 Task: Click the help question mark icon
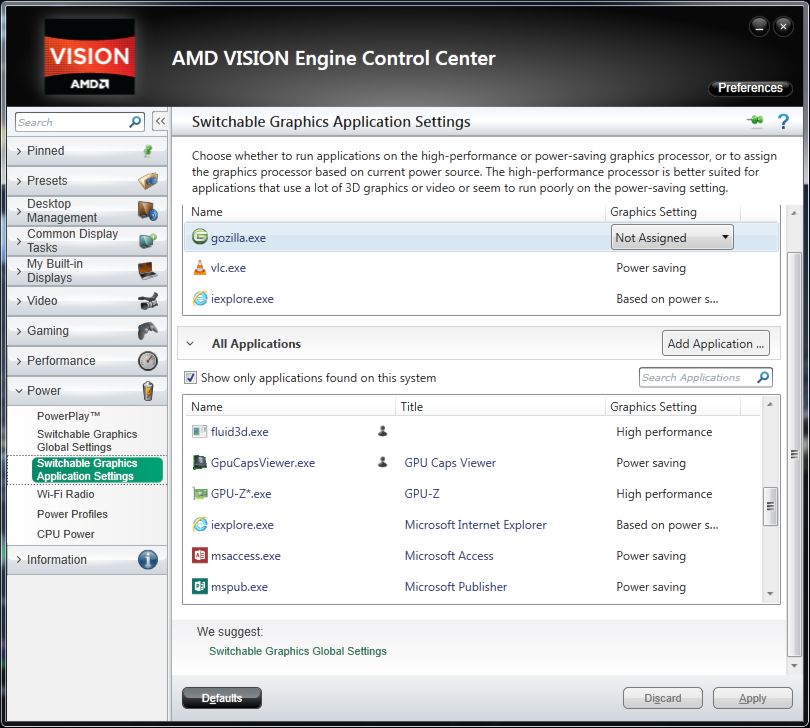click(783, 122)
